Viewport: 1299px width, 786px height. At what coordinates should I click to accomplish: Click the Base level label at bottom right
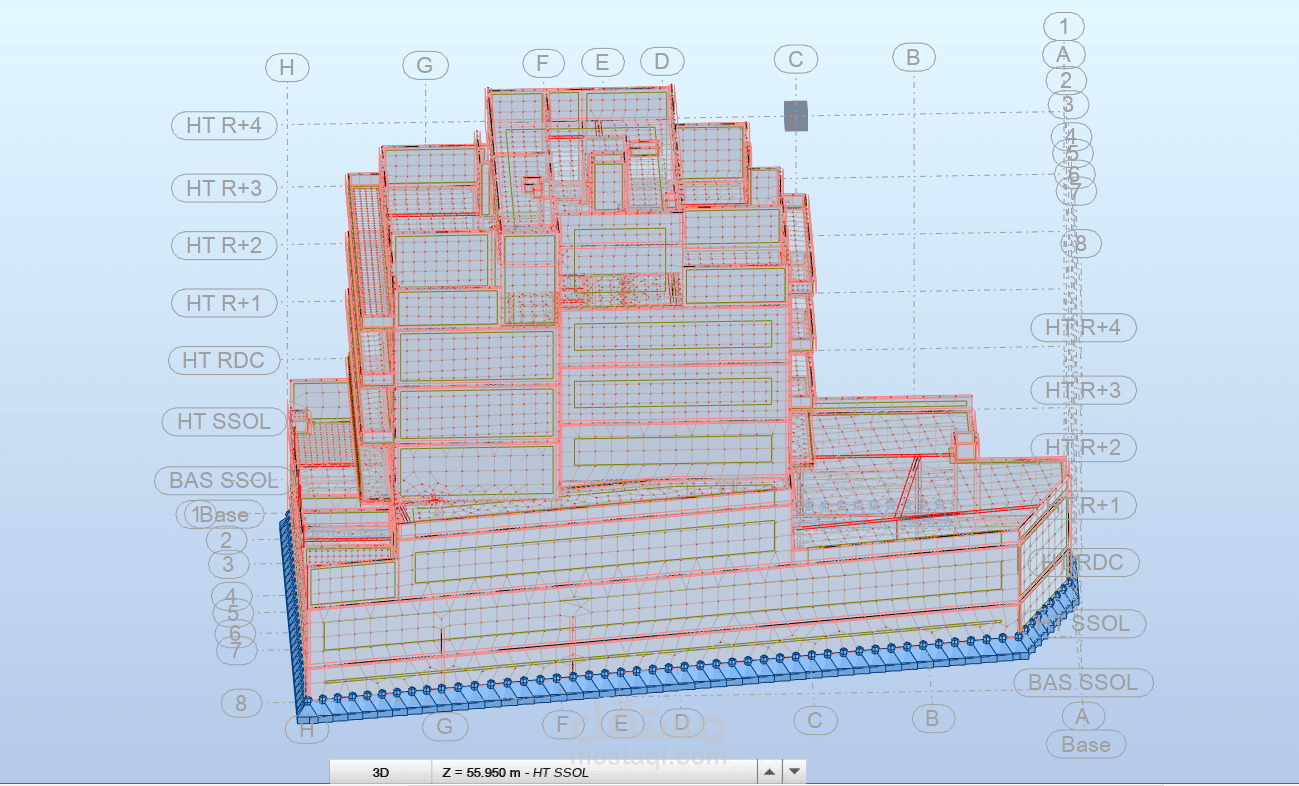[x=1084, y=744]
